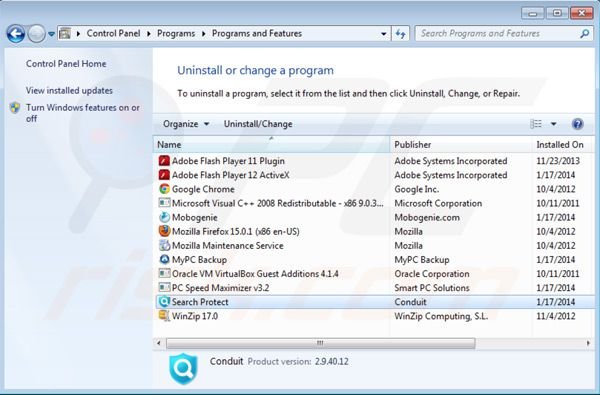The height and width of the screenshot is (395, 600).
Task: Select the Adobe Flash Player 12 ActiveX name
Action: coord(231,175)
